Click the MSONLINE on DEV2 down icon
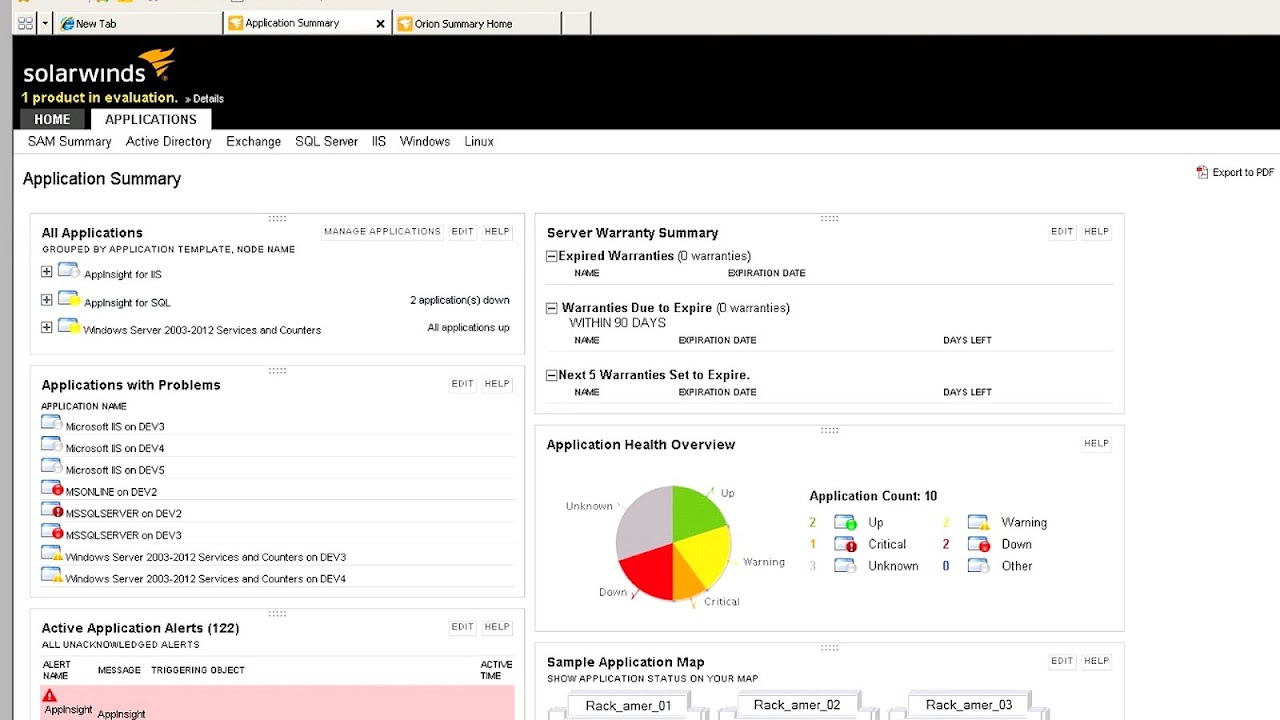 [52, 489]
